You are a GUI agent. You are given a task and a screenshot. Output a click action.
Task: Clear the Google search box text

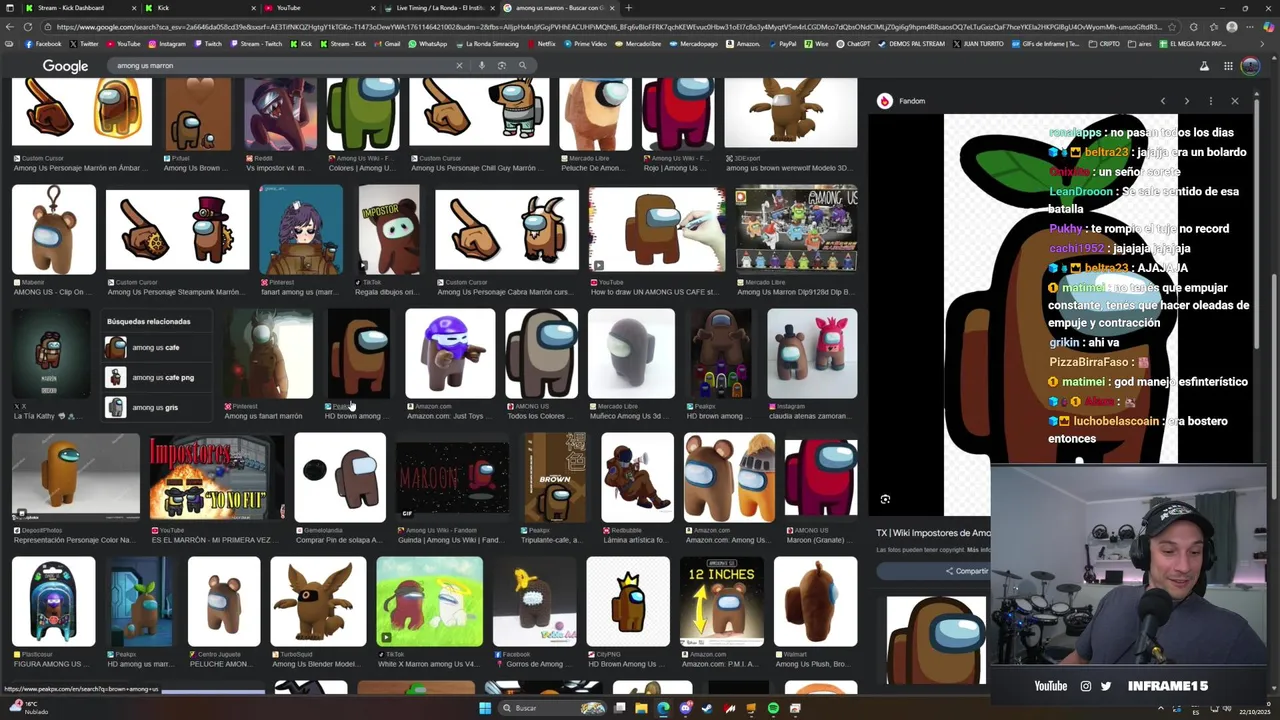tap(459, 66)
